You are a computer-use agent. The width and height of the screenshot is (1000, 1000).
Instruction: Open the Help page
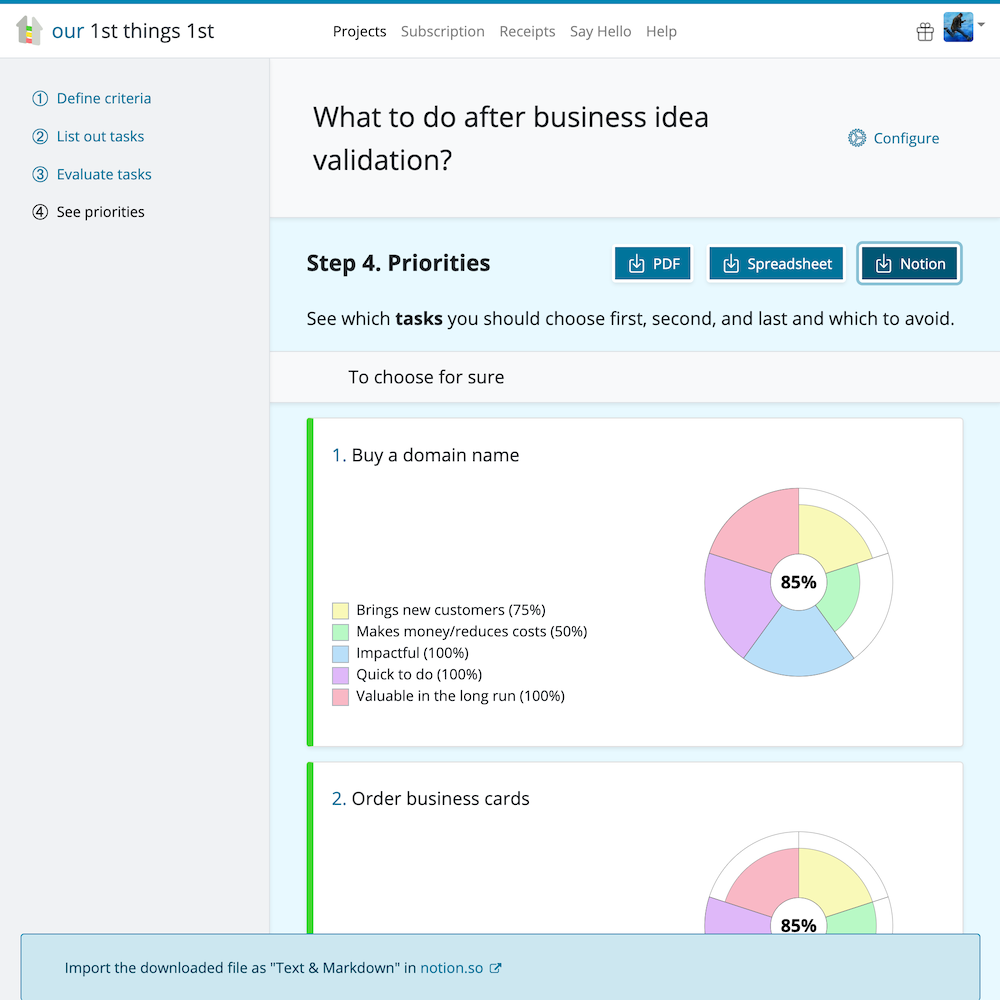pyautogui.click(x=661, y=31)
